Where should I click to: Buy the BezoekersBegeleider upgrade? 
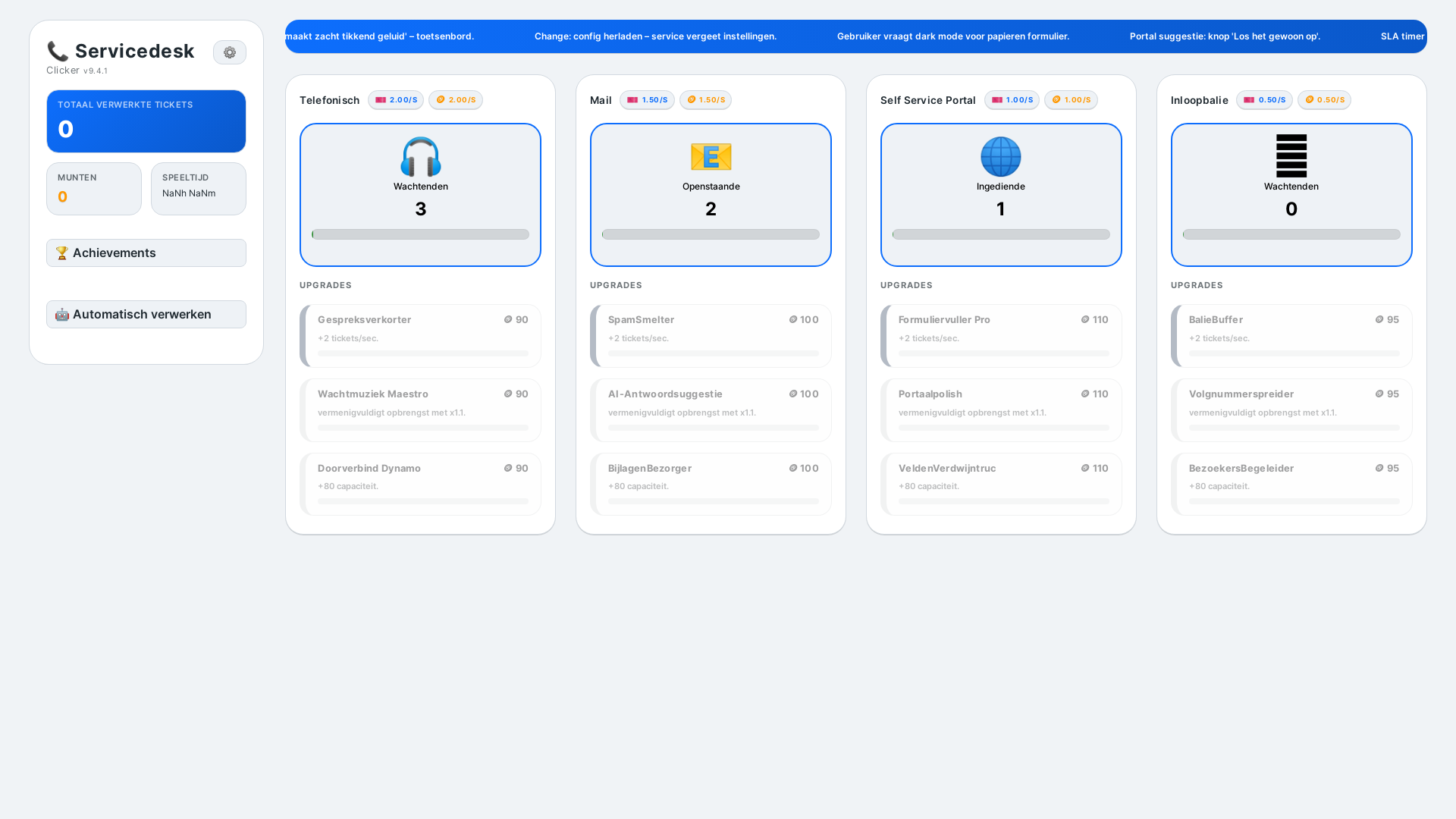click(x=1291, y=485)
